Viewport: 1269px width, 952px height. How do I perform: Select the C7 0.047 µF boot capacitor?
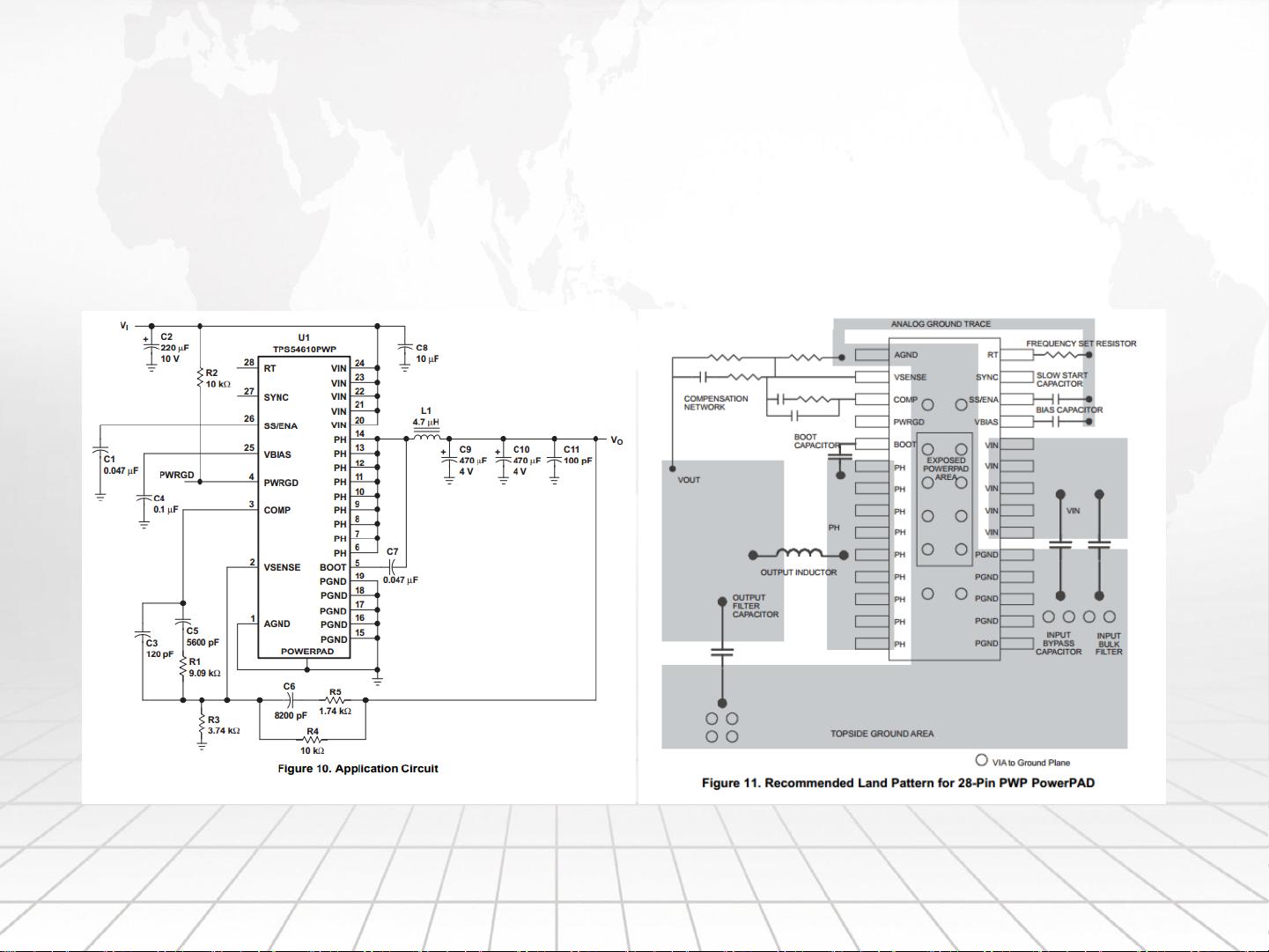coord(393,564)
